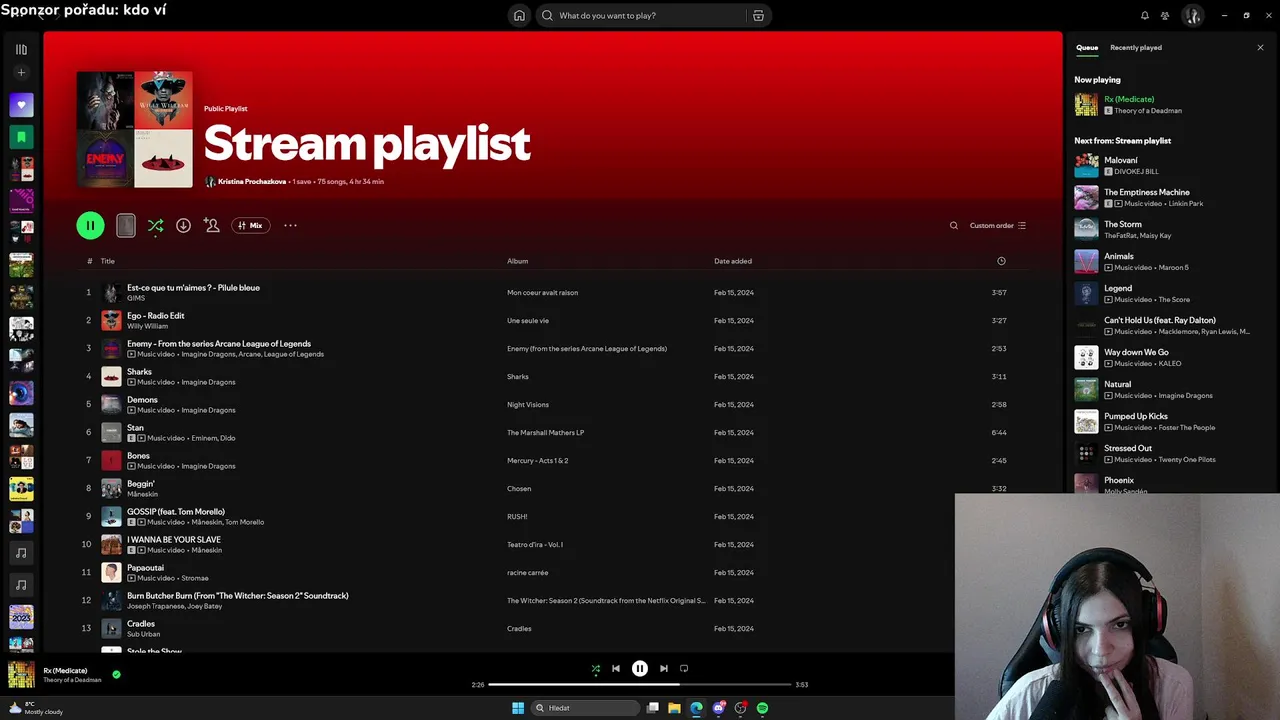1280x720 pixels.
Task: Click the Album column header
Action: (x=517, y=261)
